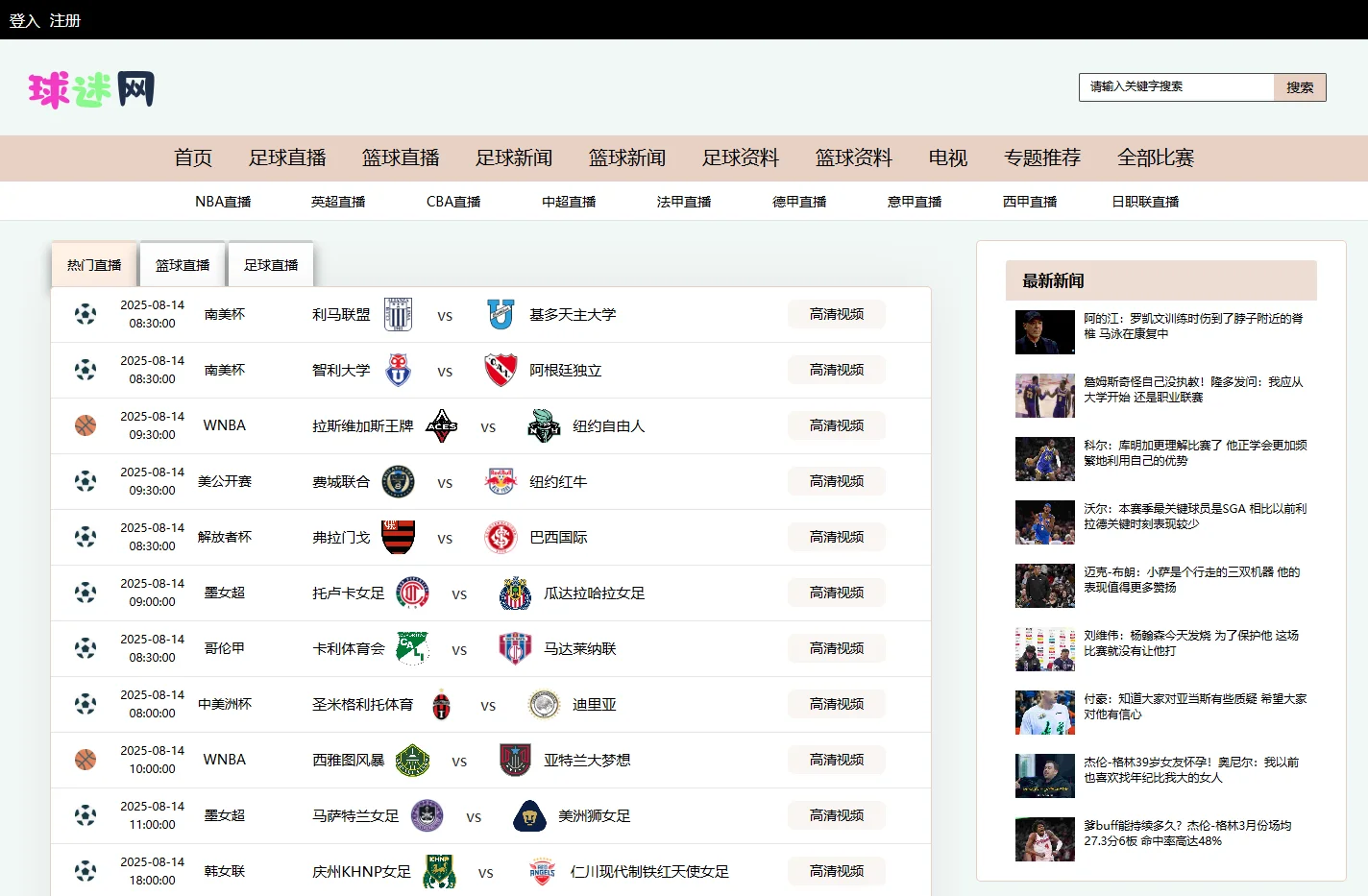Click the 拉斯维加斯王牌 team logo
1368x896 pixels.
tap(441, 425)
